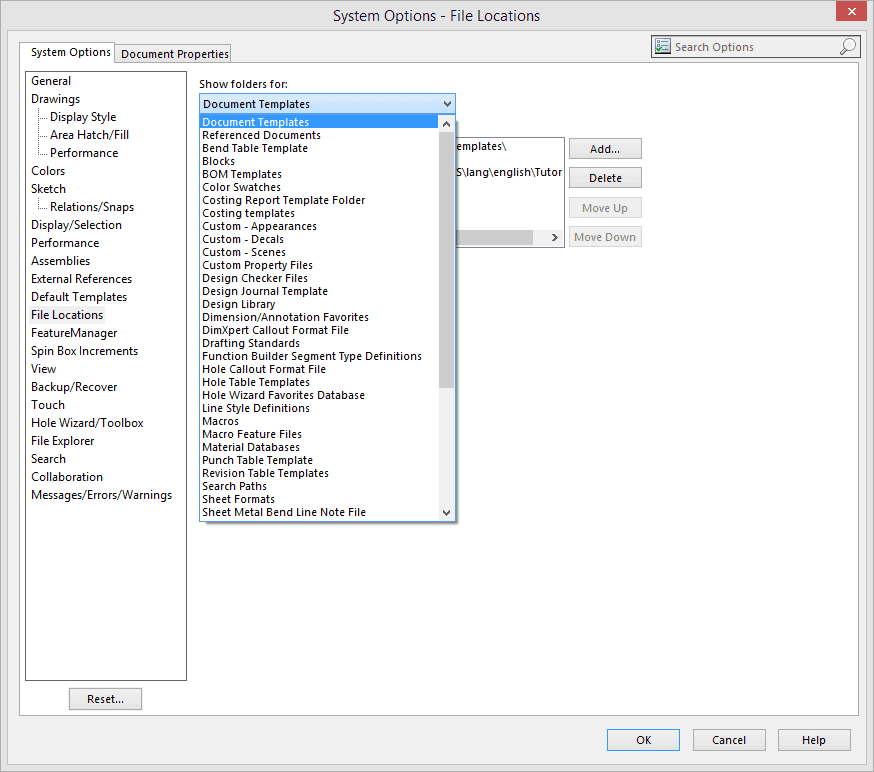Collapse the Show folders for dropdown
This screenshot has width=874, height=772.
tap(446, 104)
